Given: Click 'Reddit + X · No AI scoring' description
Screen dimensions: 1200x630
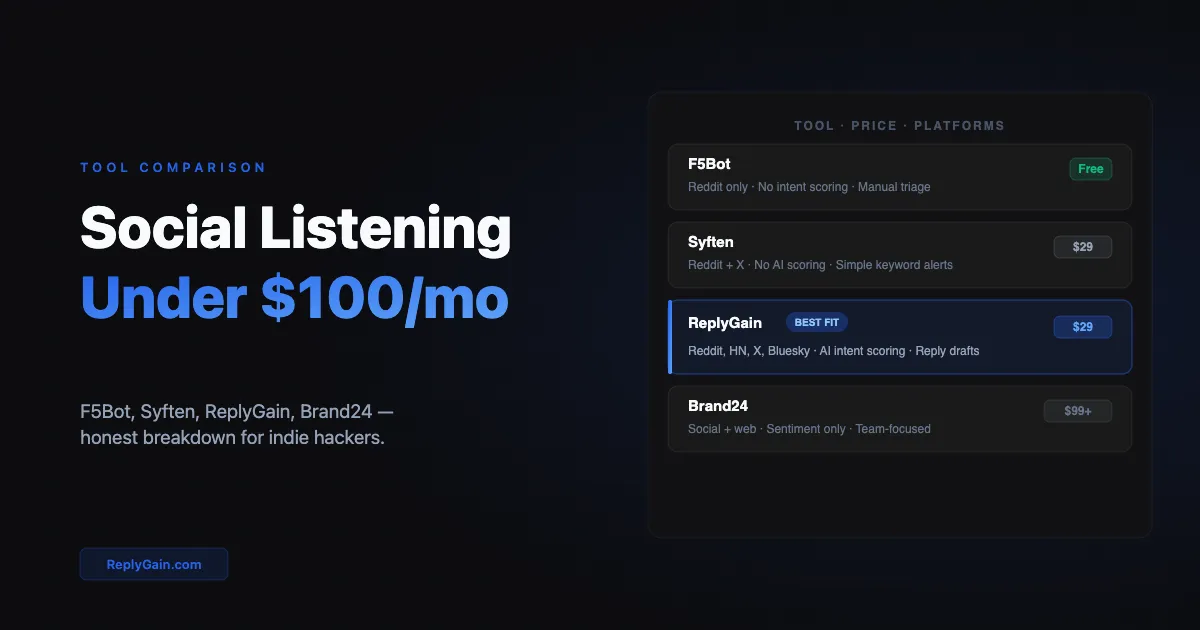Looking at the screenshot, I should click(820, 265).
